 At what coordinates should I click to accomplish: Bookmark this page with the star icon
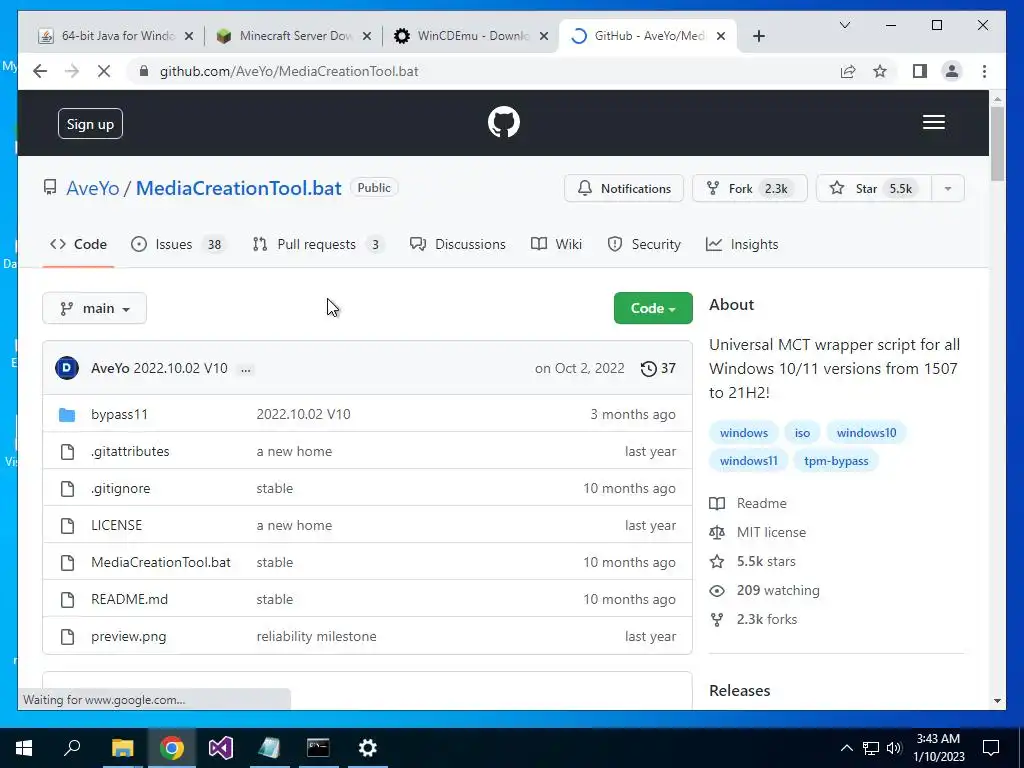coord(880,71)
